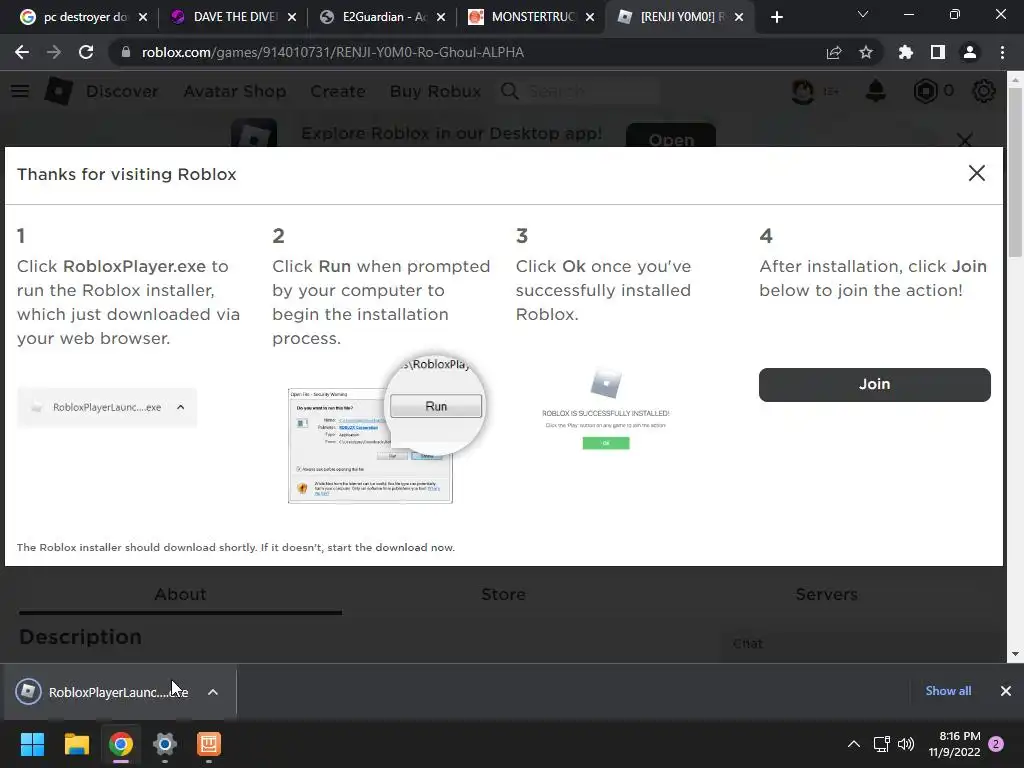
Task: Open the orange app in the taskbar
Action: [209, 744]
